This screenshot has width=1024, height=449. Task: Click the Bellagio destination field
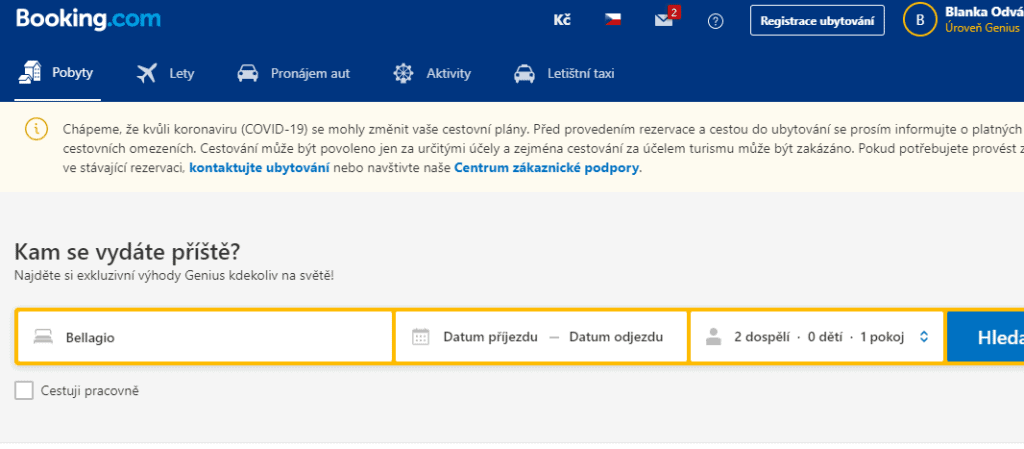(204, 337)
